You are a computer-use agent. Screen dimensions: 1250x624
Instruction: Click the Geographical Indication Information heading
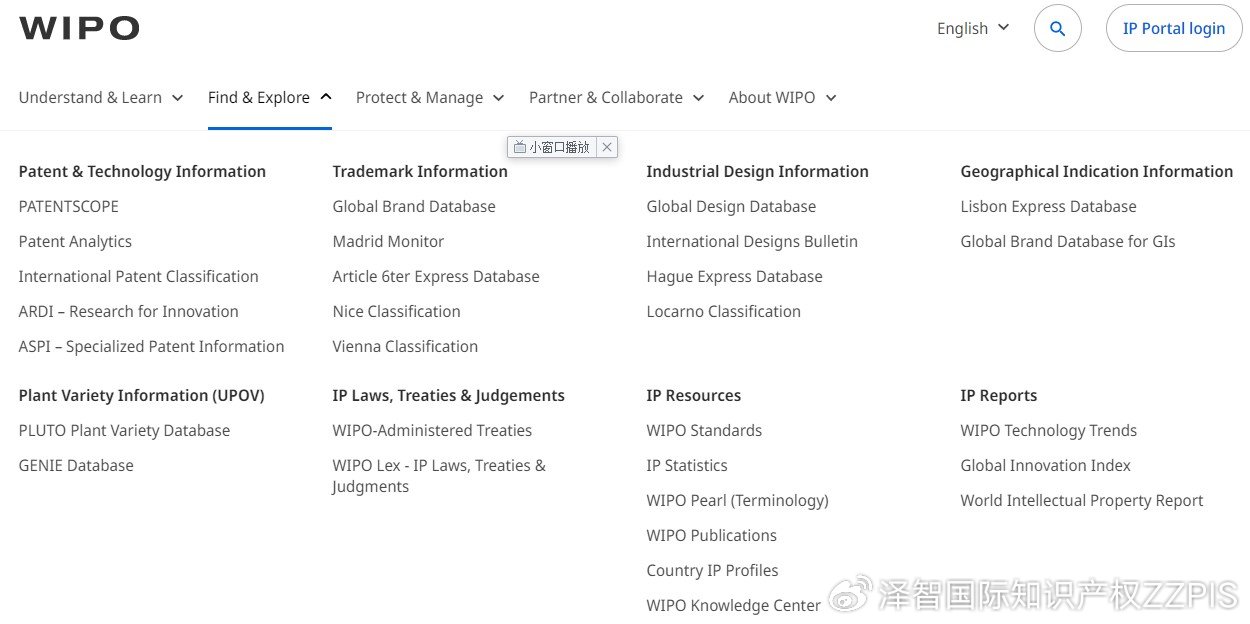pos(1097,171)
